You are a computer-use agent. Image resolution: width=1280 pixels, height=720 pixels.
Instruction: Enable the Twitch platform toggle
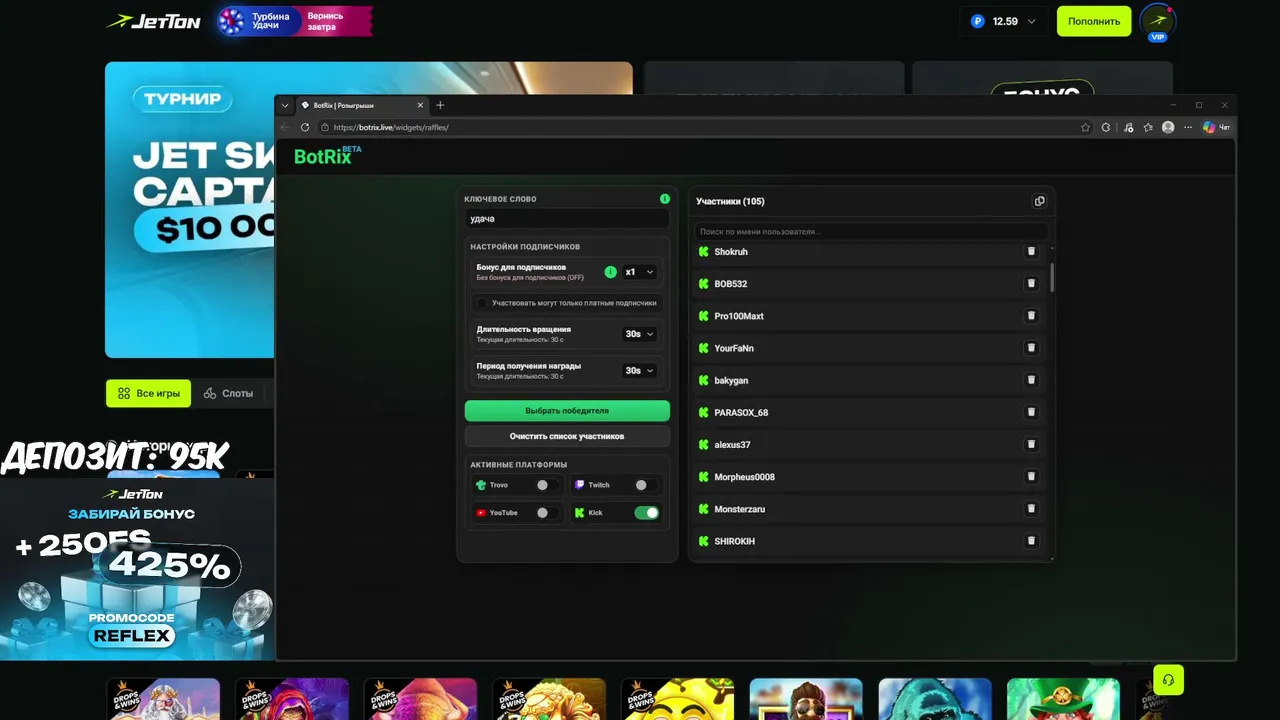[x=646, y=485]
